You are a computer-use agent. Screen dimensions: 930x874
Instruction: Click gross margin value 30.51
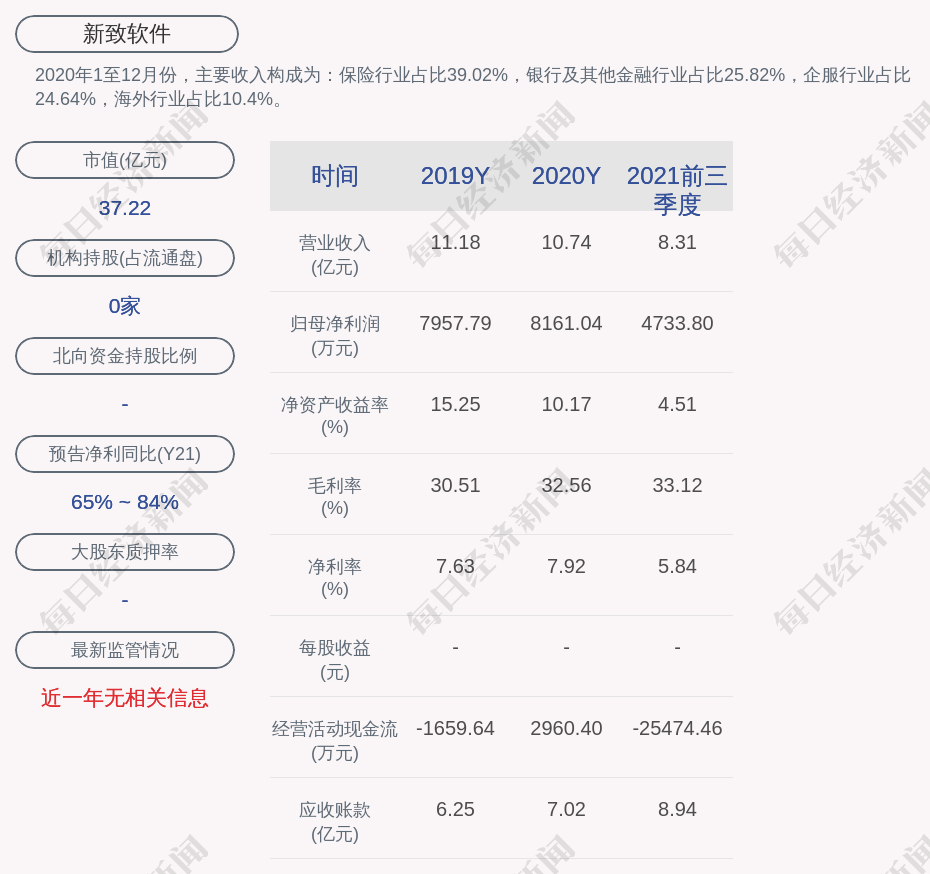click(455, 485)
